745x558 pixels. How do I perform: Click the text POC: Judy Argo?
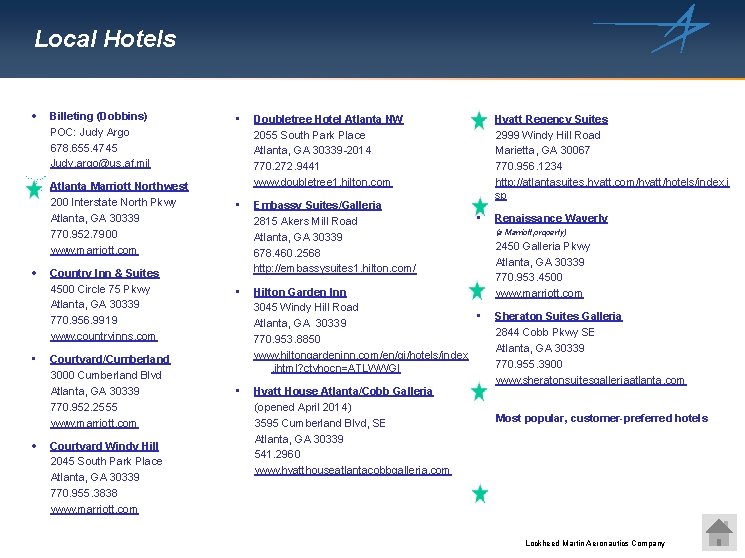(x=90, y=132)
